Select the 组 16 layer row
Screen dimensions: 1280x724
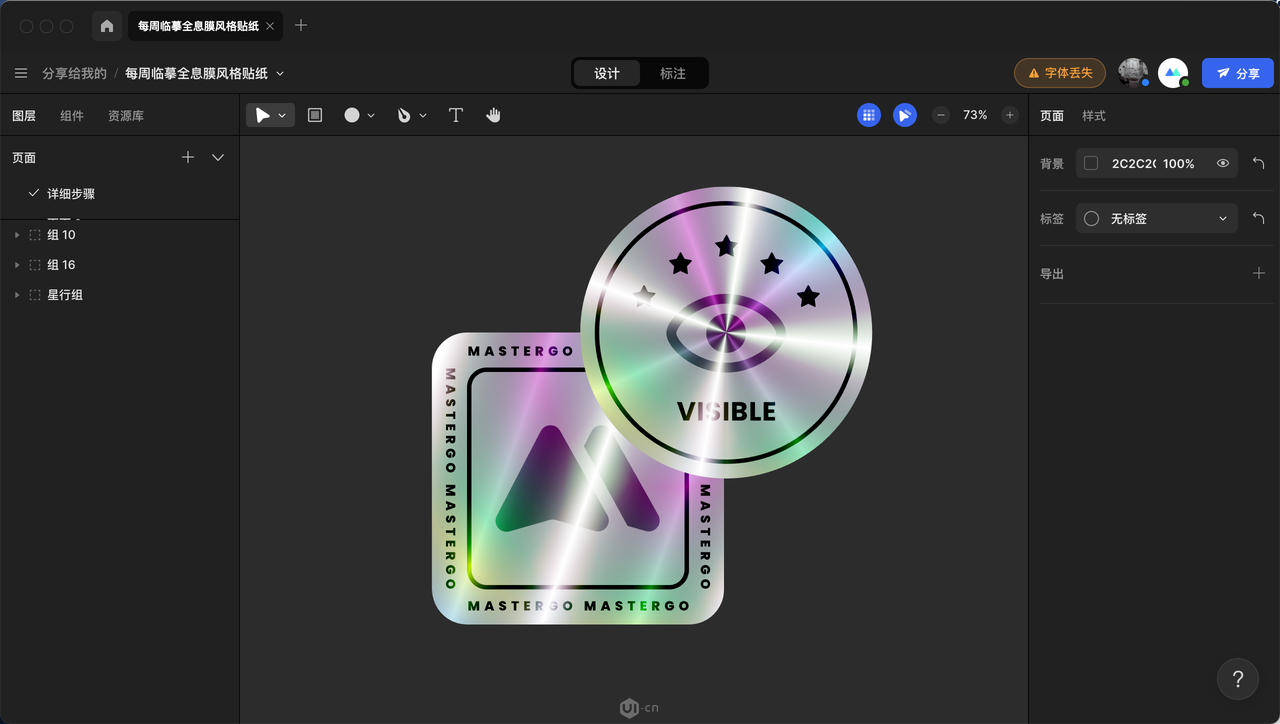[120, 265]
